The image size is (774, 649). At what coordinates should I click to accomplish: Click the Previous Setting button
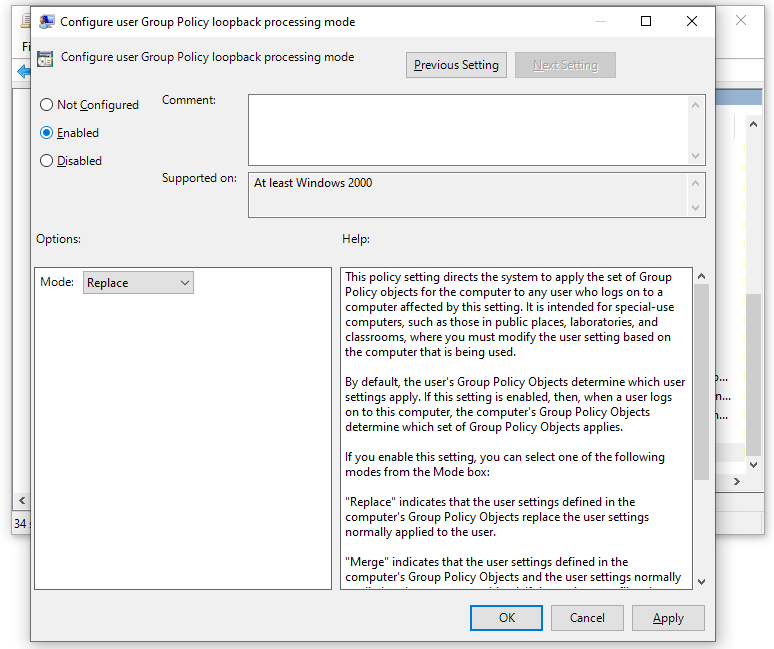click(x=456, y=65)
